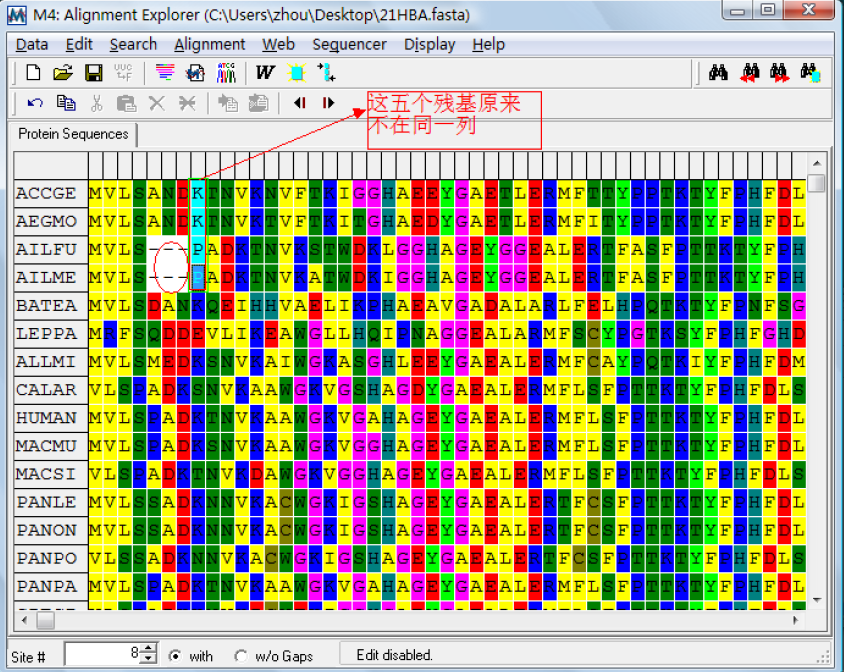Screen dimensions: 844x672
Task: Increase the Site # value
Action: pos(150,648)
